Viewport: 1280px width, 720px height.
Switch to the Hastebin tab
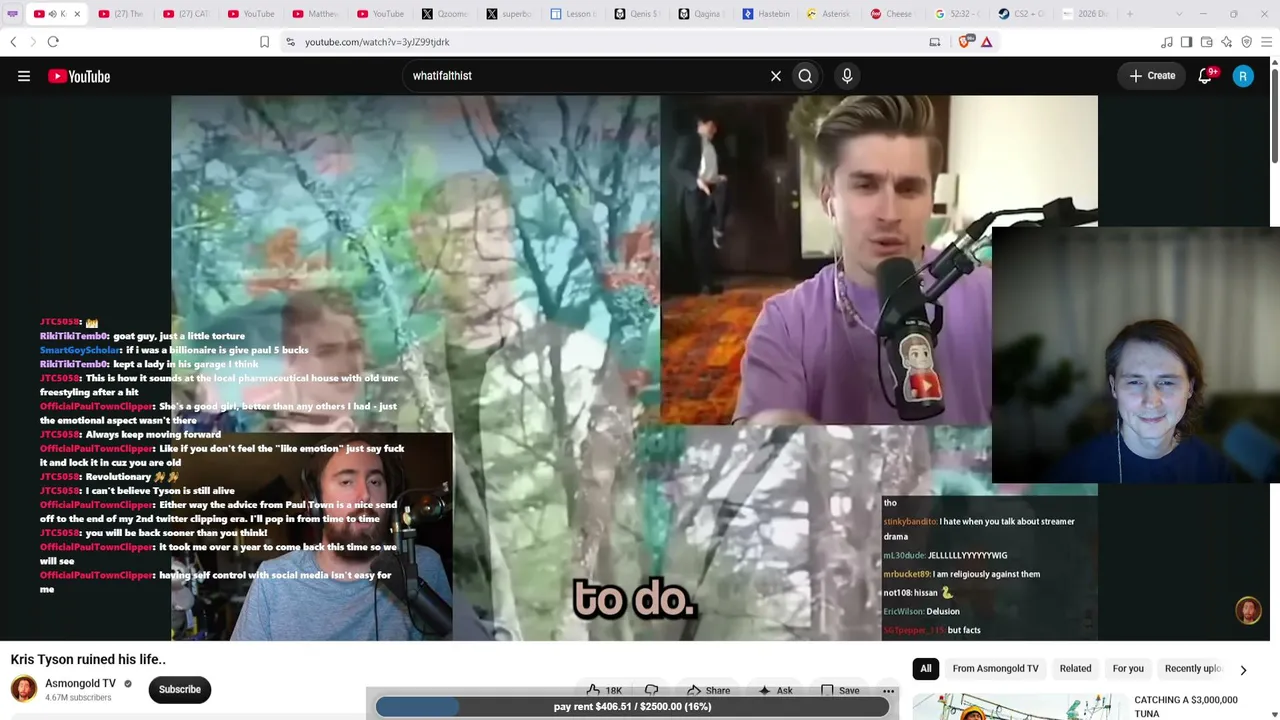point(767,14)
